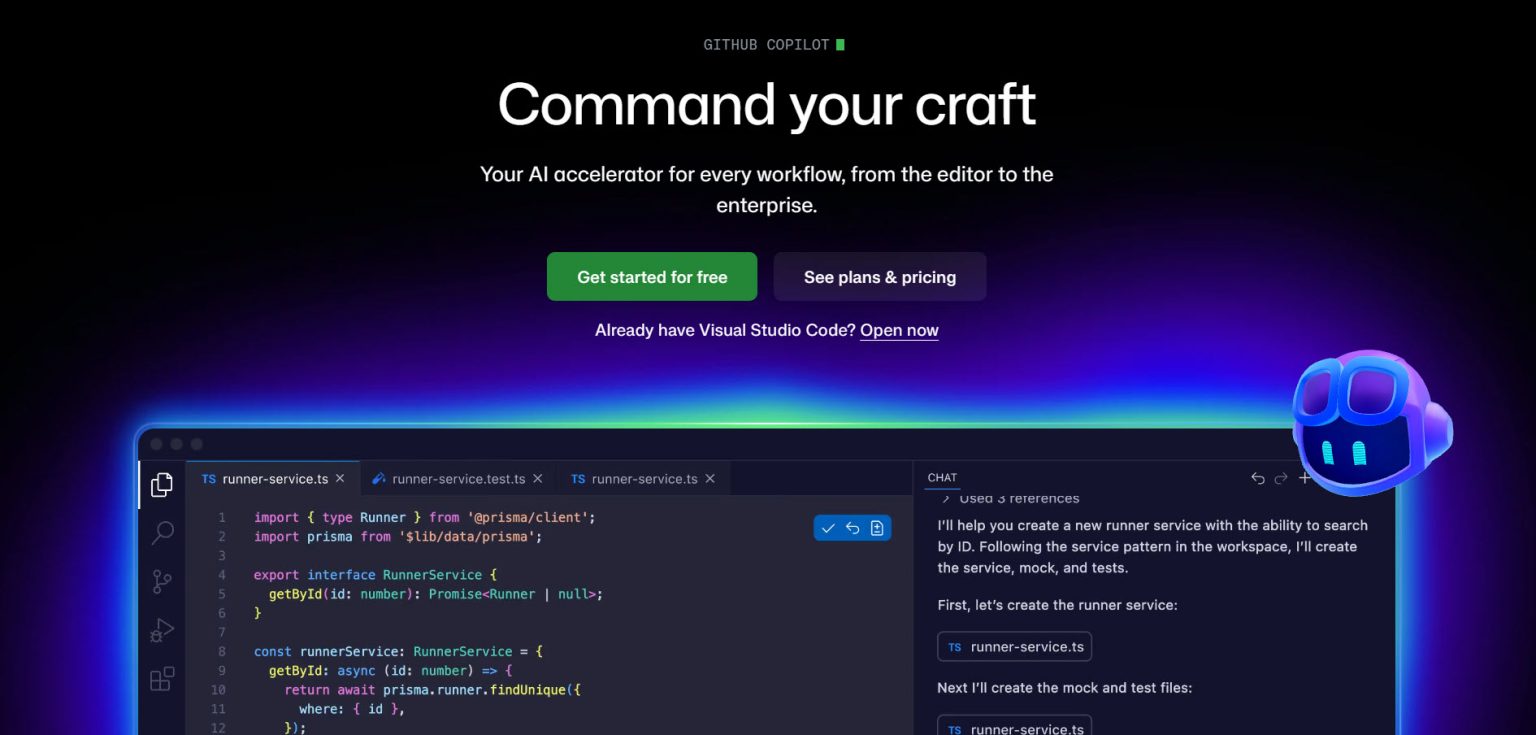The image size is (1536, 735).
Task: Open the See plans & pricing page
Action: pyautogui.click(x=879, y=277)
